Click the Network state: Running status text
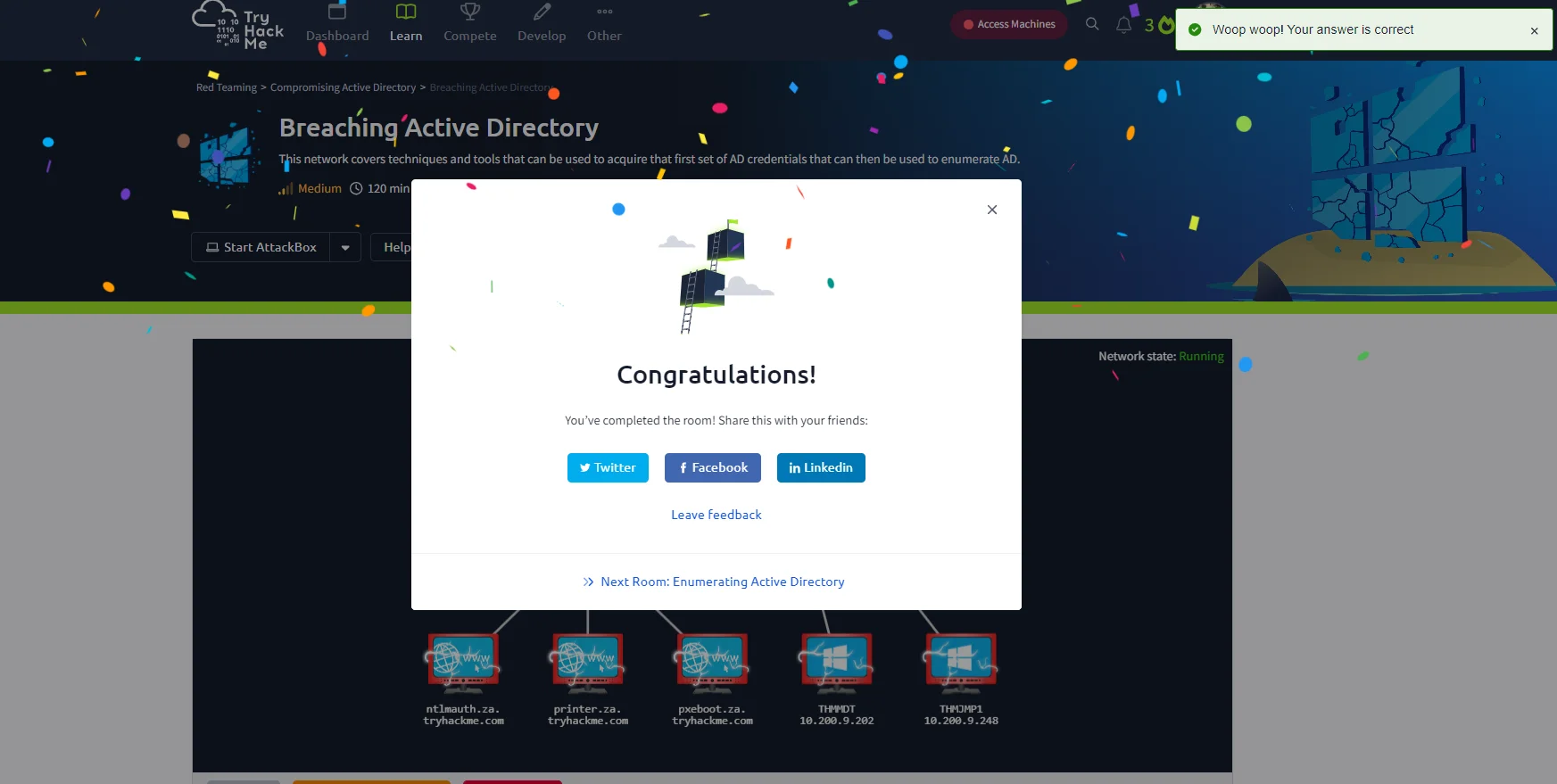The image size is (1557, 784). click(1161, 356)
